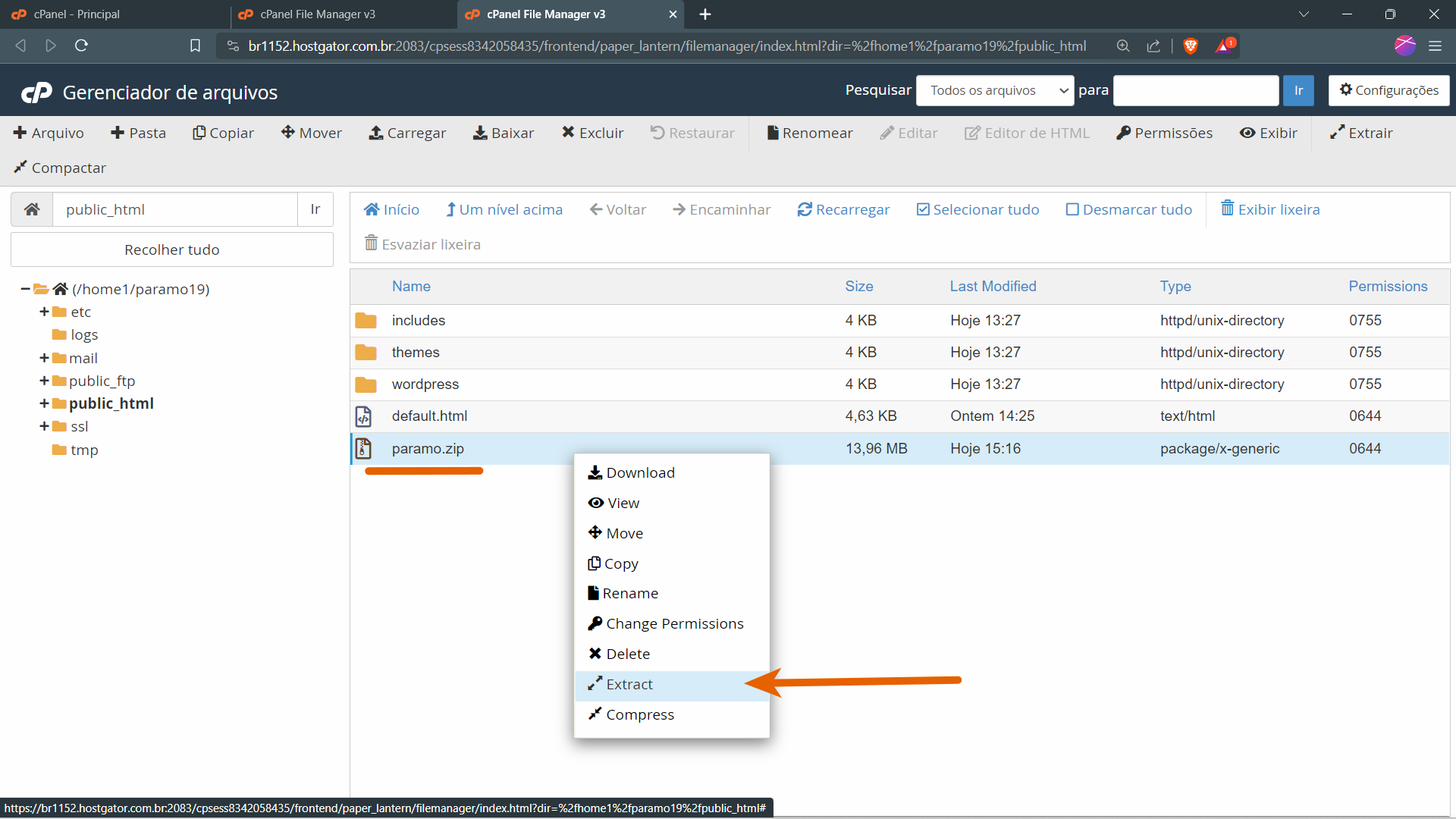The width and height of the screenshot is (1456, 819).
Task: Switch to the first cPanel File Manager v3 tab
Action: point(343,14)
